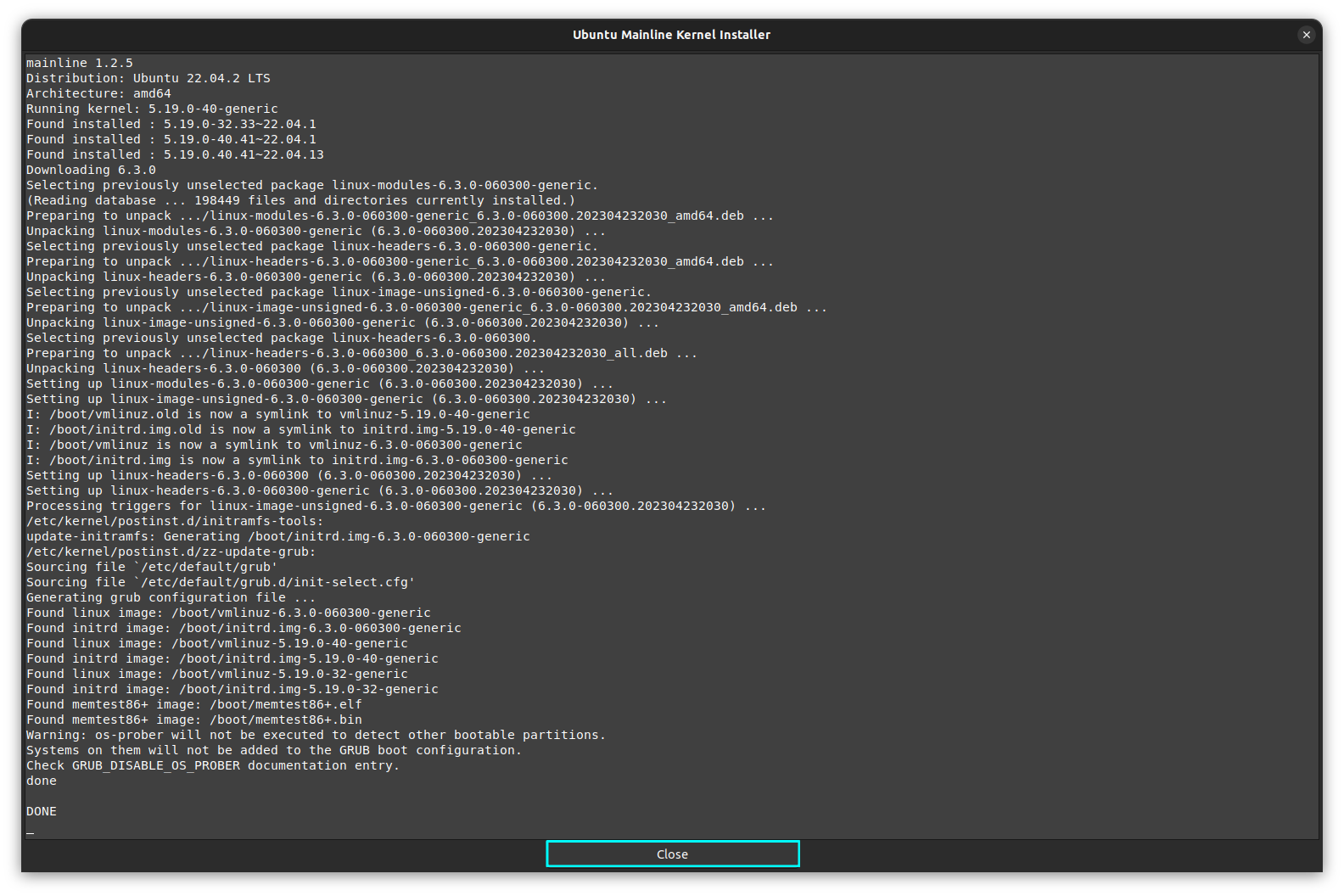Image resolution: width=1344 pixels, height=896 pixels.
Task: Click '/boot/initrd.img is now a symlink' line
Action: tap(297, 460)
